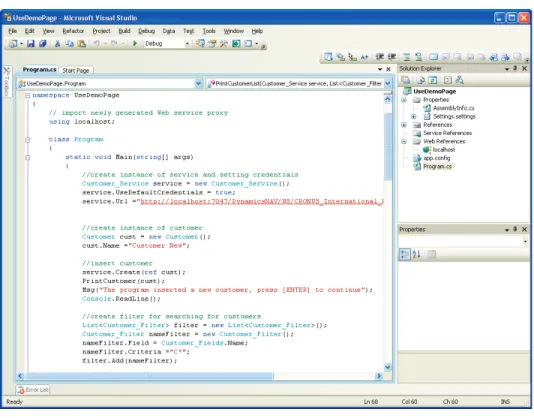This screenshot has width=534, height=418.
Task: Open the File menu
Action: coord(13,31)
